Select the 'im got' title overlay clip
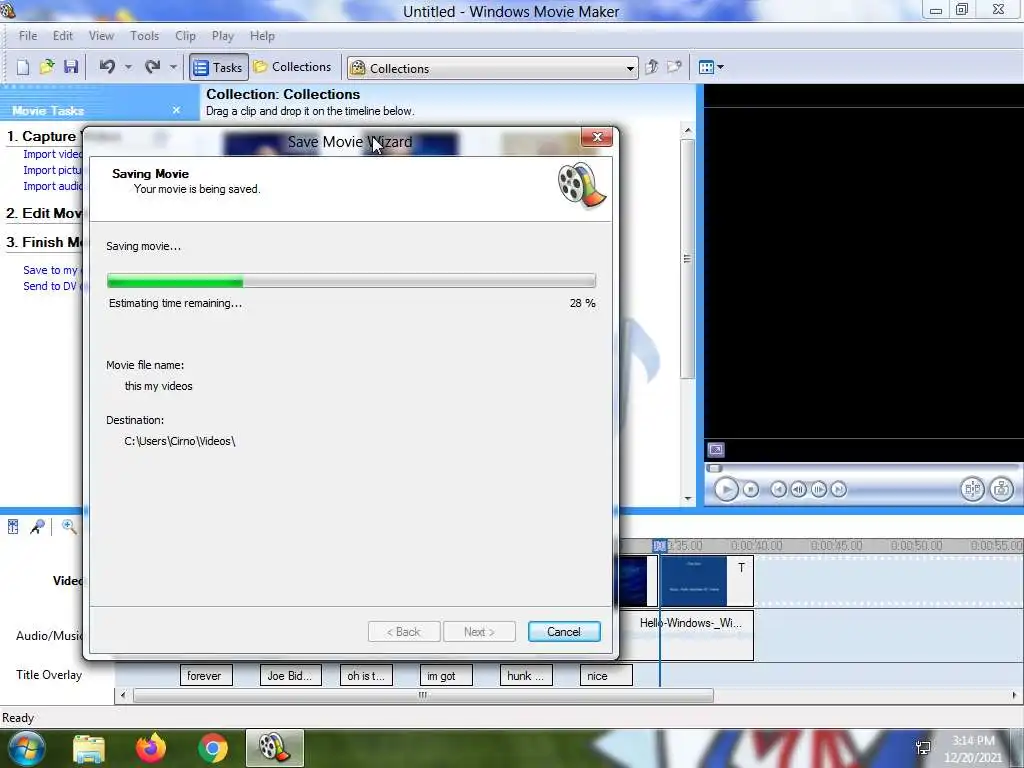Image resolution: width=1024 pixels, height=768 pixels. click(446, 676)
